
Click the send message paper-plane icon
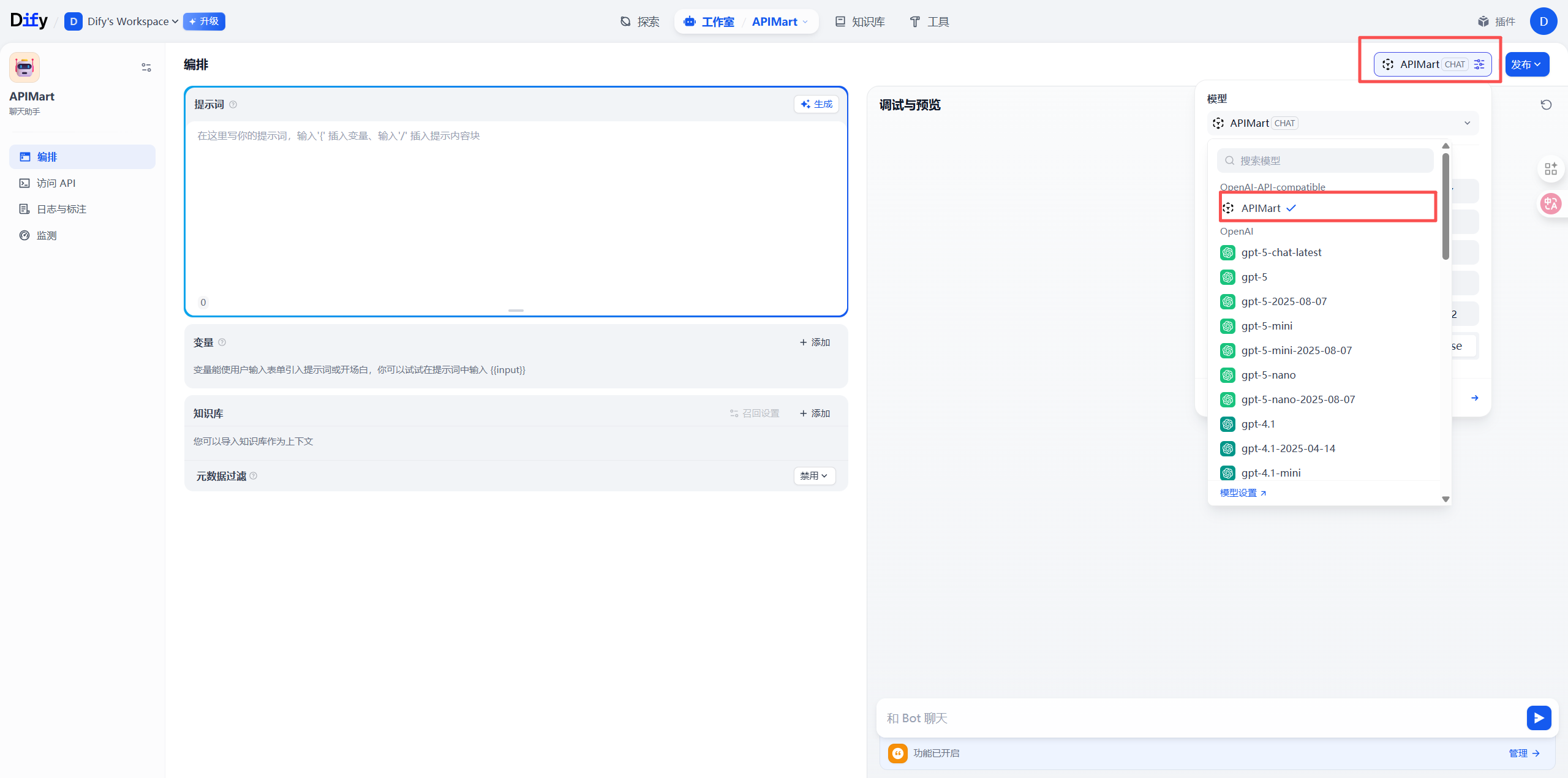click(x=1539, y=718)
